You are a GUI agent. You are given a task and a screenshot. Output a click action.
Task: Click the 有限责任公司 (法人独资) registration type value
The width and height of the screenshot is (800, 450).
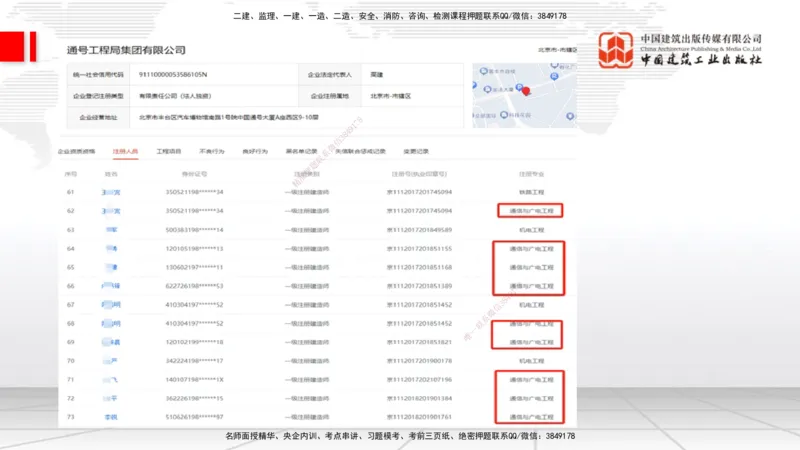pyautogui.click(x=175, y=96)
